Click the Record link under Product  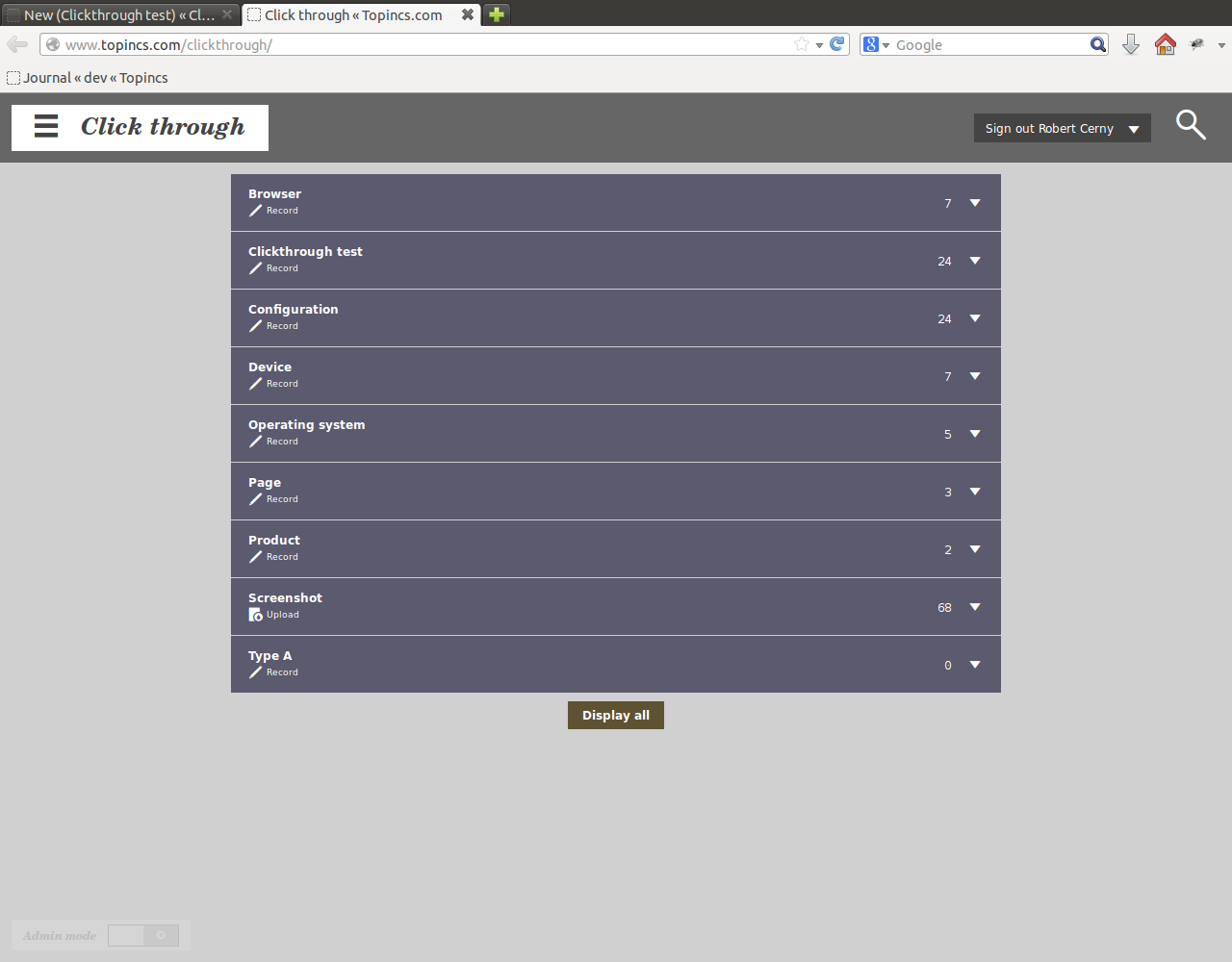coord(282,557)
